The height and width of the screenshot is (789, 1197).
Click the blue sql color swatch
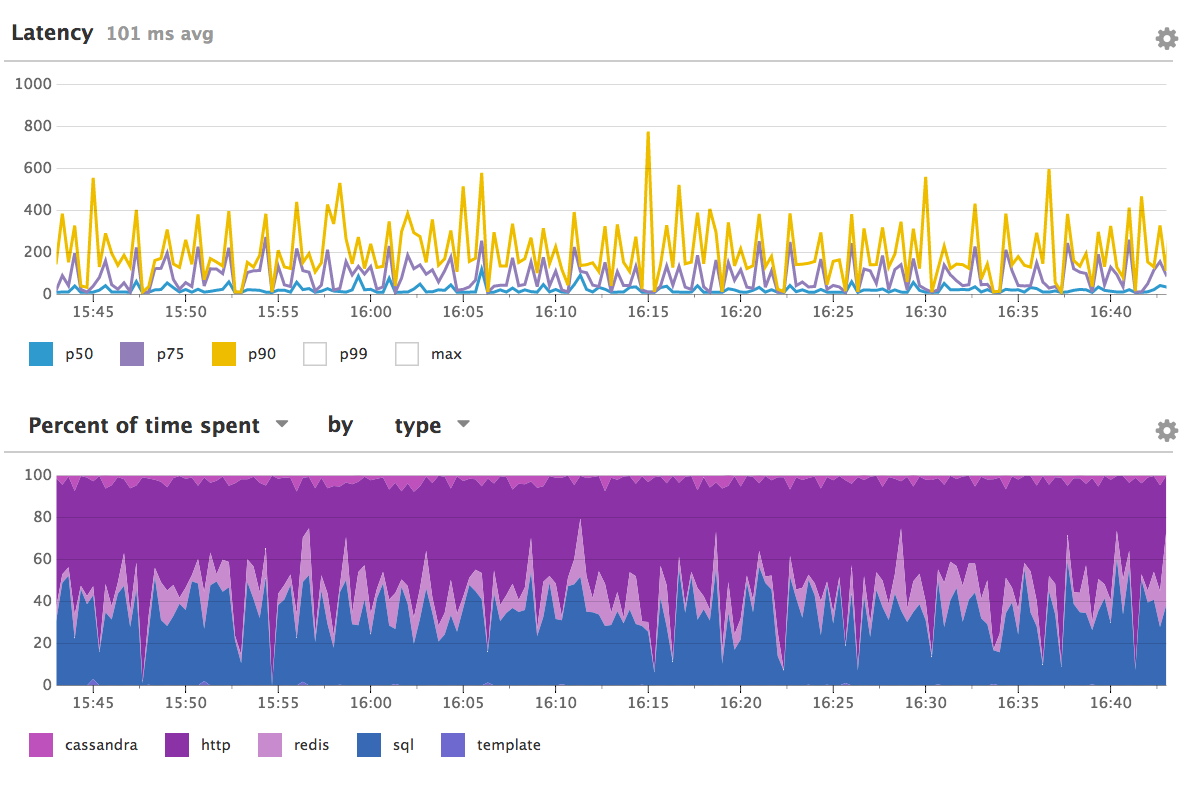370,744
